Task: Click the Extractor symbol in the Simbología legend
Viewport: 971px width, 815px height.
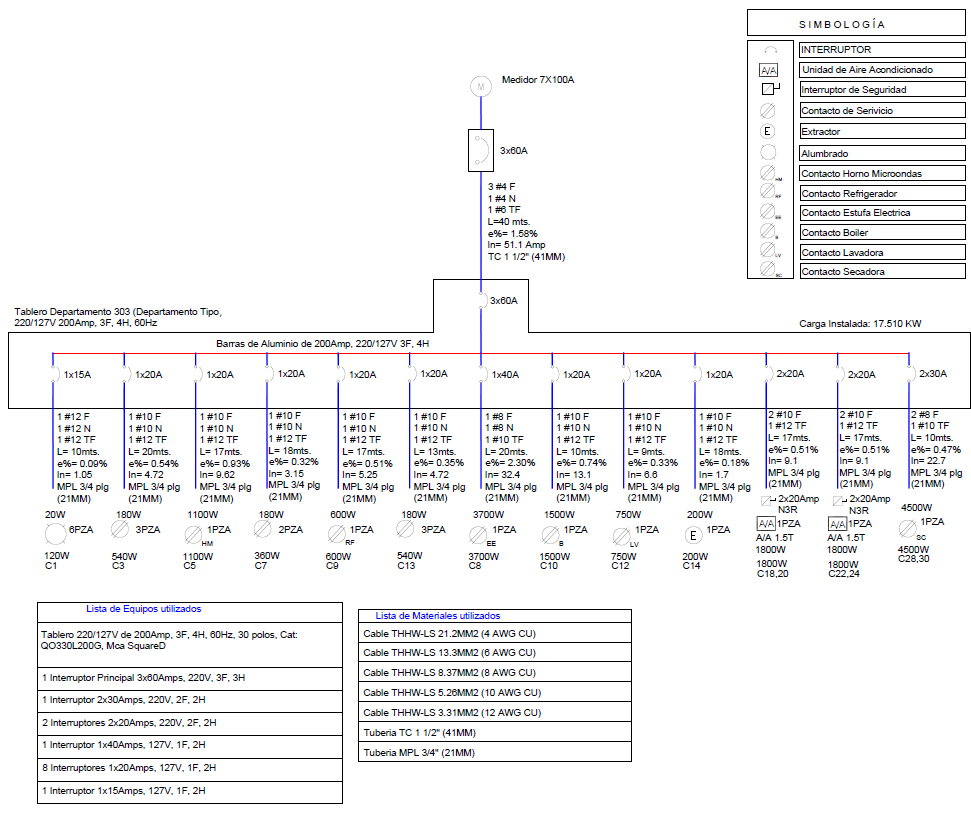Action: 769,131
